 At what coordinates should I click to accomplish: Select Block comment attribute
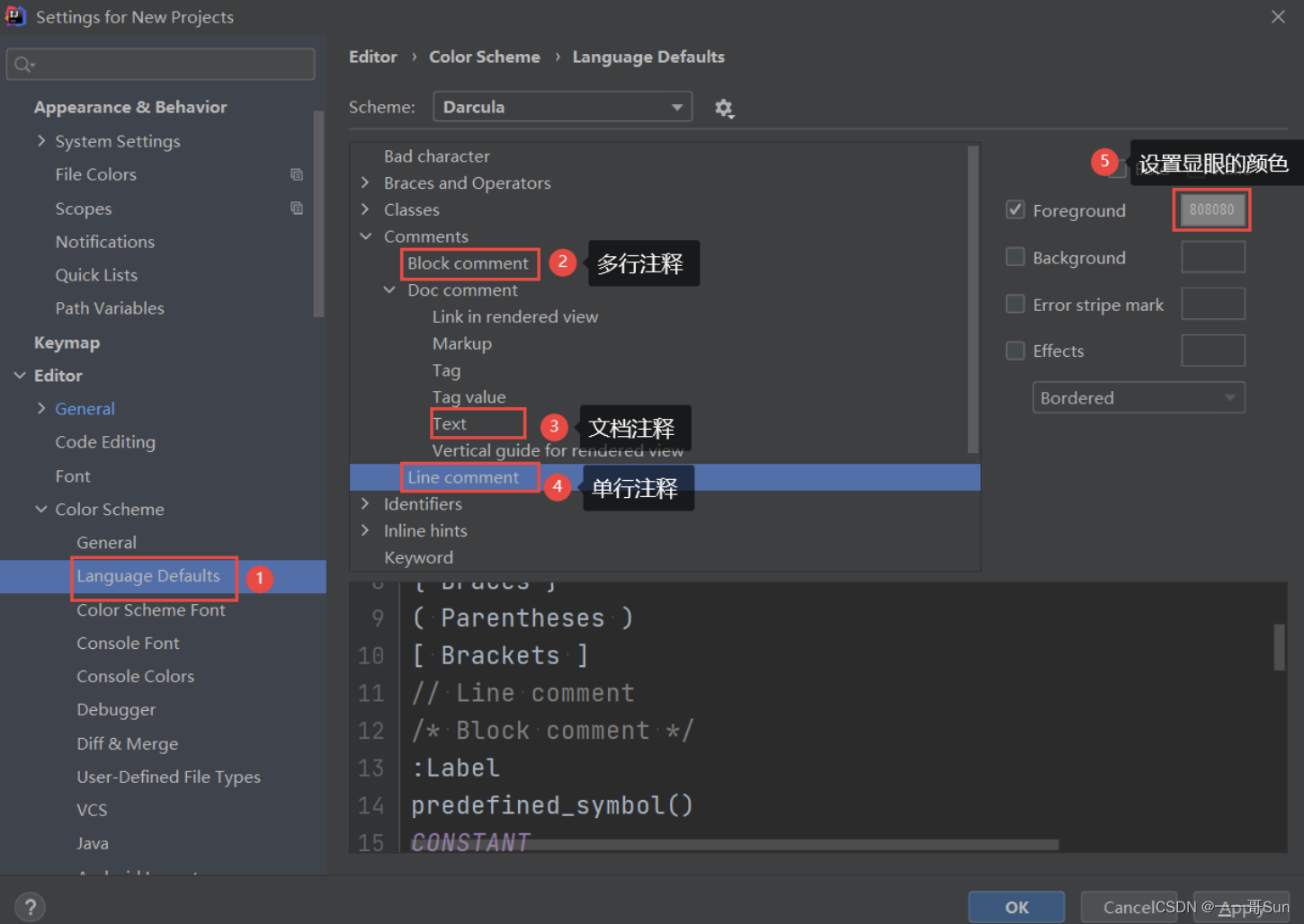pyautogui.click(x=468, y=263)
